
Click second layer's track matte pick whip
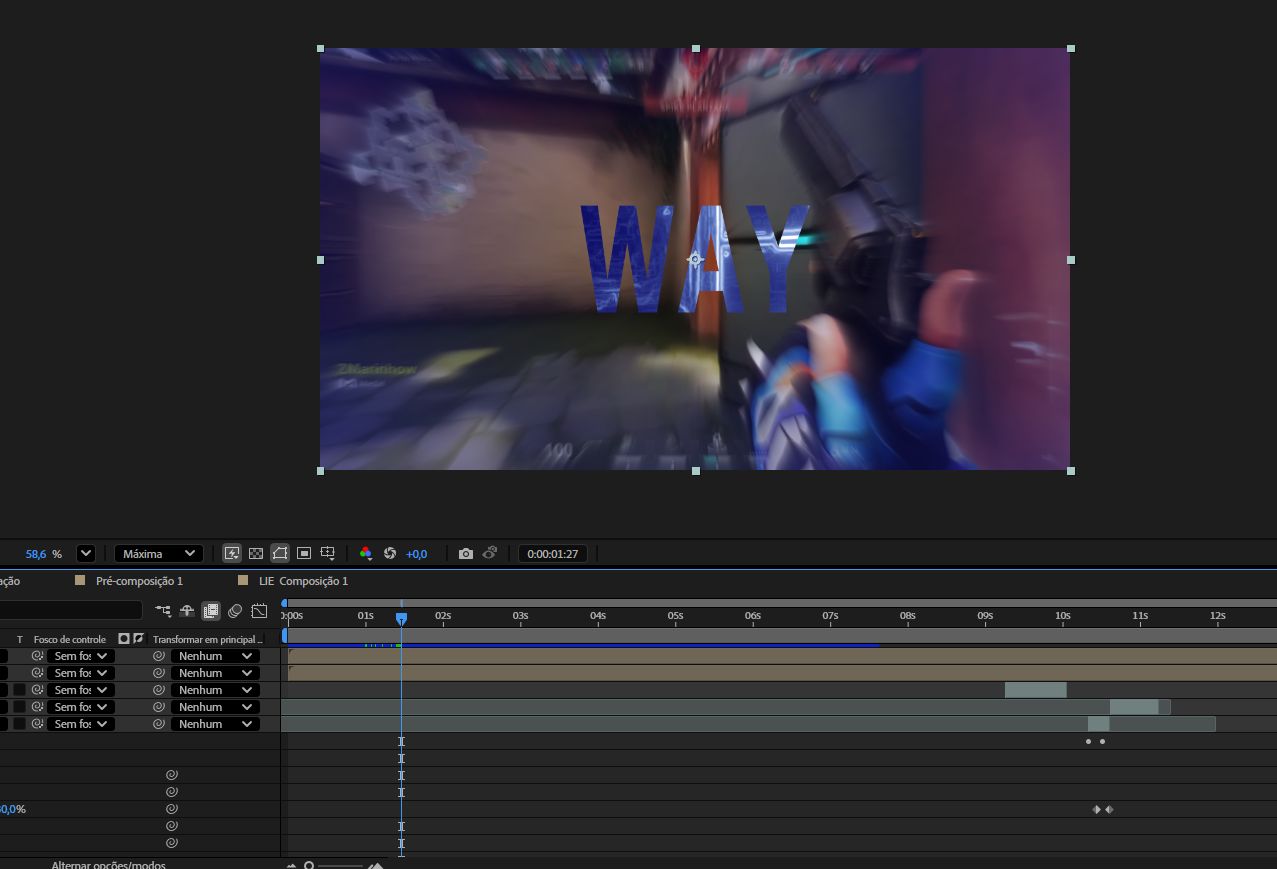click(x=37, y=673)
